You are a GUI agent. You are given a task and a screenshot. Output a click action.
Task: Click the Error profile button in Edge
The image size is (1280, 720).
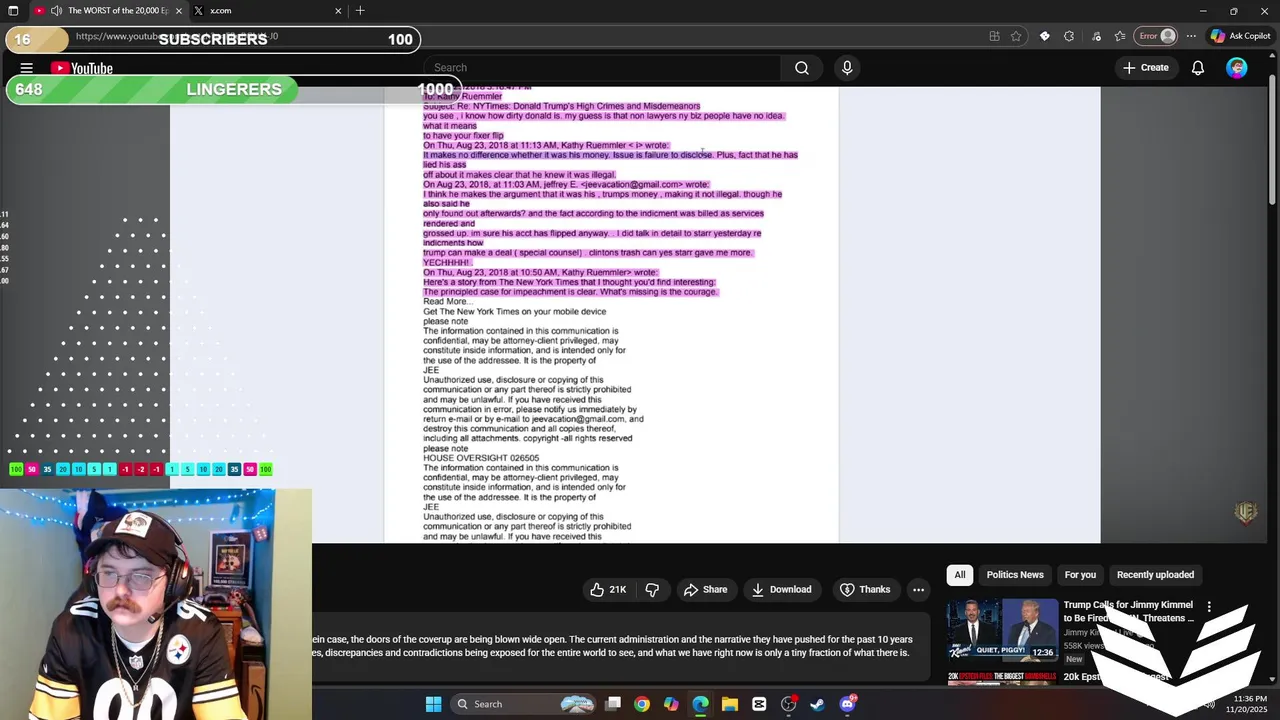[x=1157, y=36]
